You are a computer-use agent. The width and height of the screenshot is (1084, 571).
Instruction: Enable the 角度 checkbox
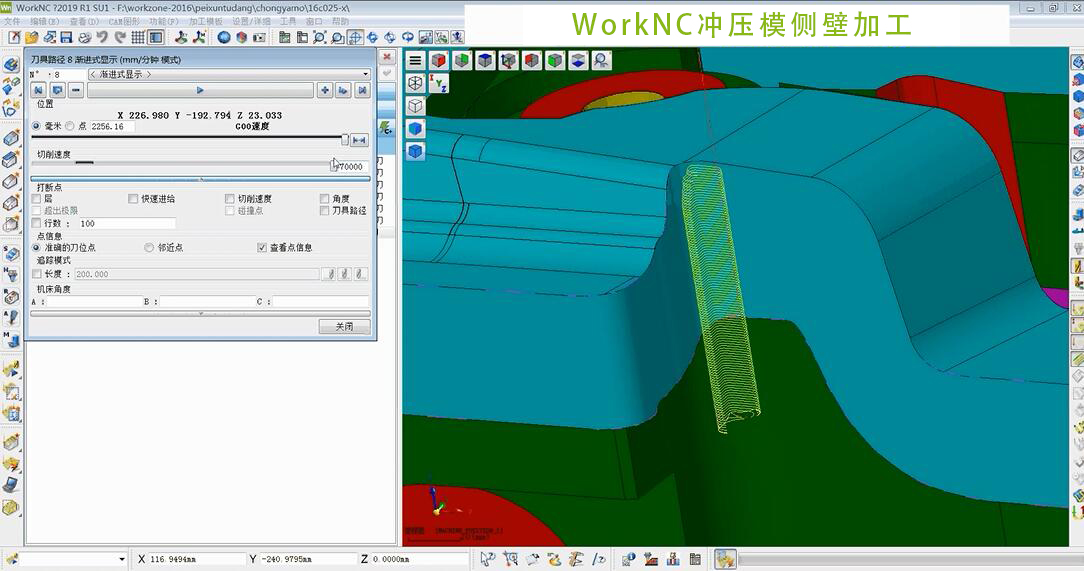pyautogui.click(x=324, y=199)
